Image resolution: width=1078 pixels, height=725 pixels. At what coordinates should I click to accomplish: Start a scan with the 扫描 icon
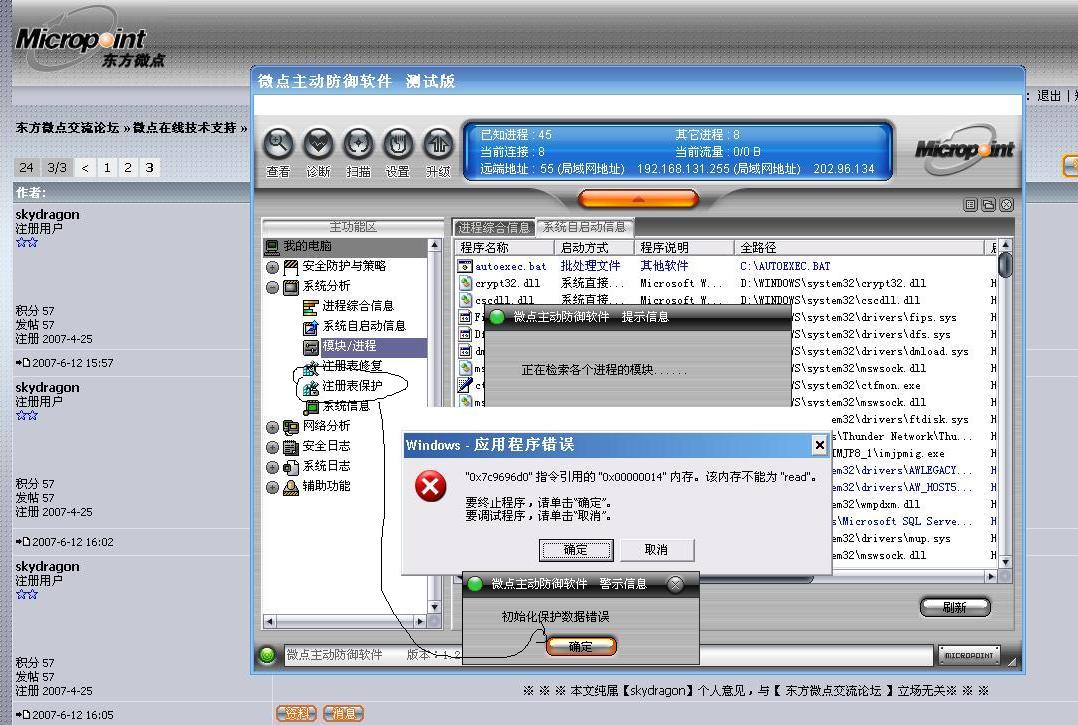coord(358,144)
